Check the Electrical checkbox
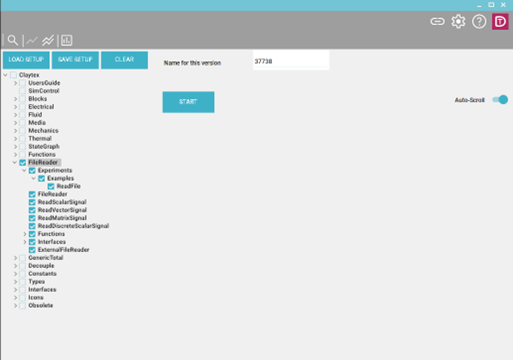513x360 pixels. coord(23,107)
